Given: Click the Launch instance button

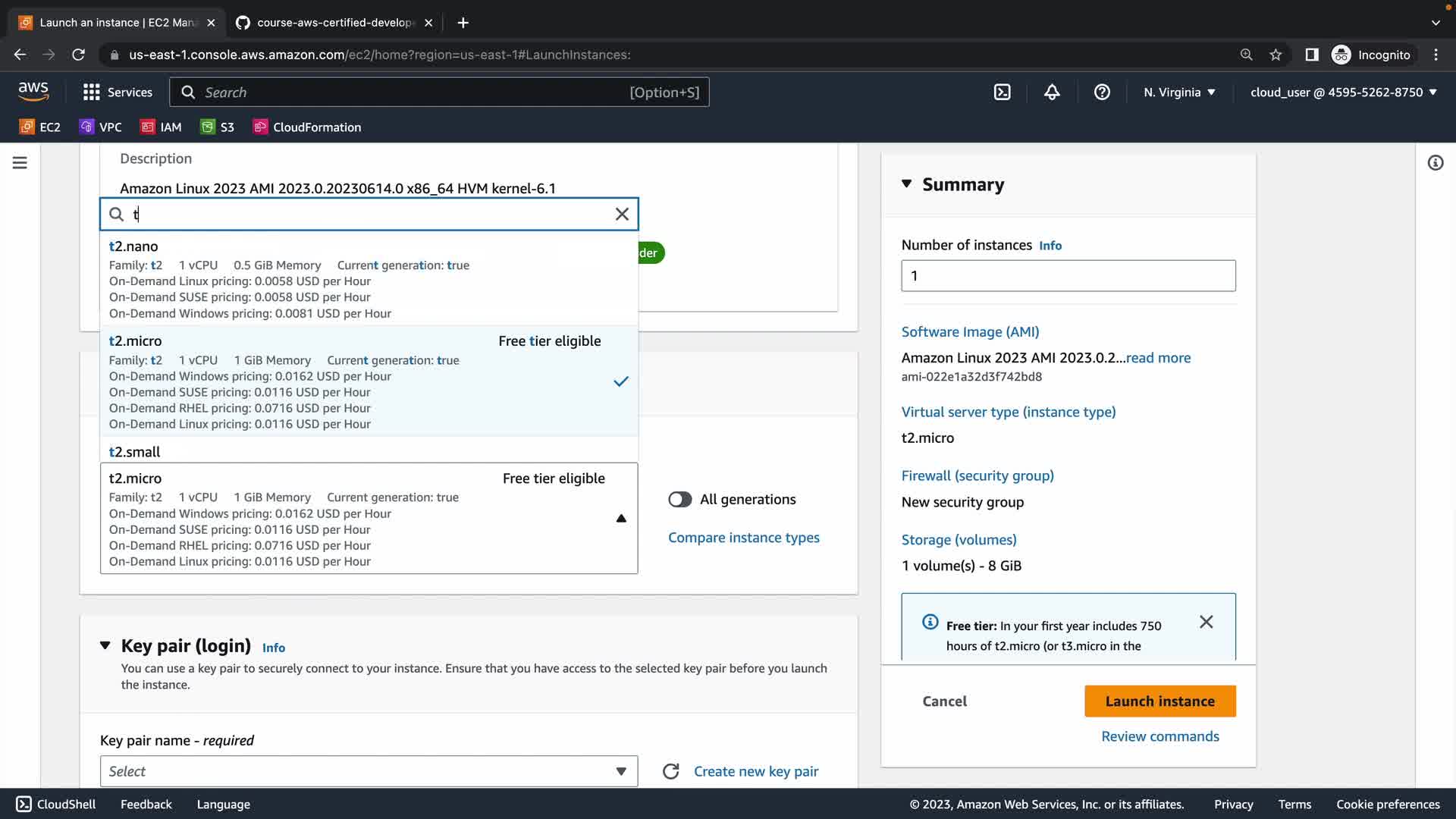Looking at the screenshot, I should tap(1159, 701).
